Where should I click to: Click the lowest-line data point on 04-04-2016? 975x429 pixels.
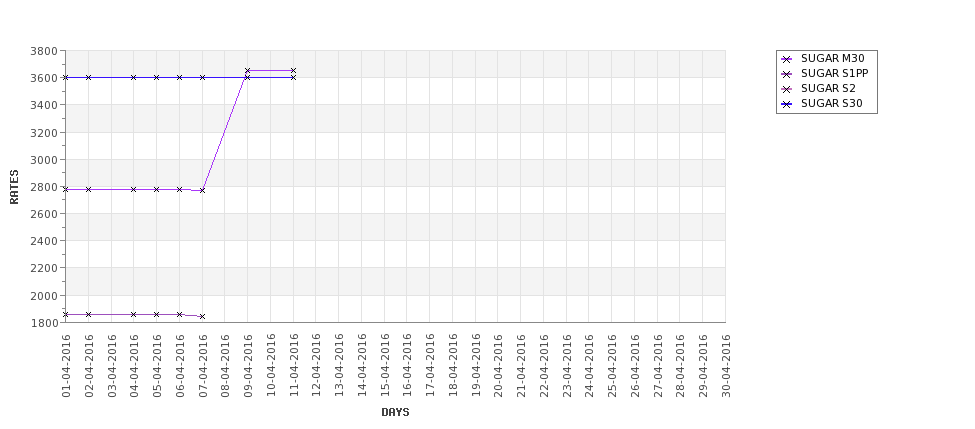(134, 315)
